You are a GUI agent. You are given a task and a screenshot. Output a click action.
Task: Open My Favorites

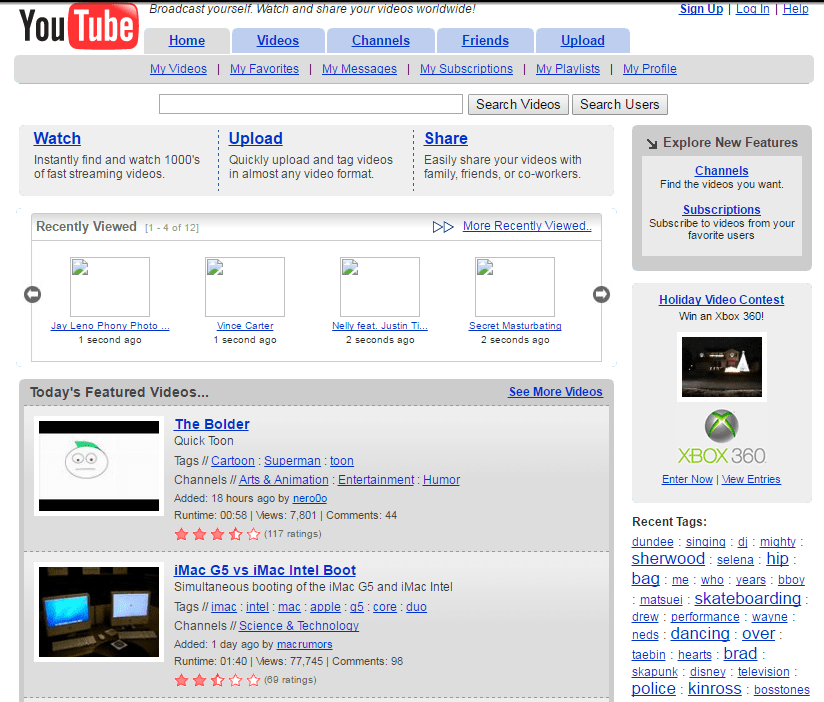tap(264, 69)
